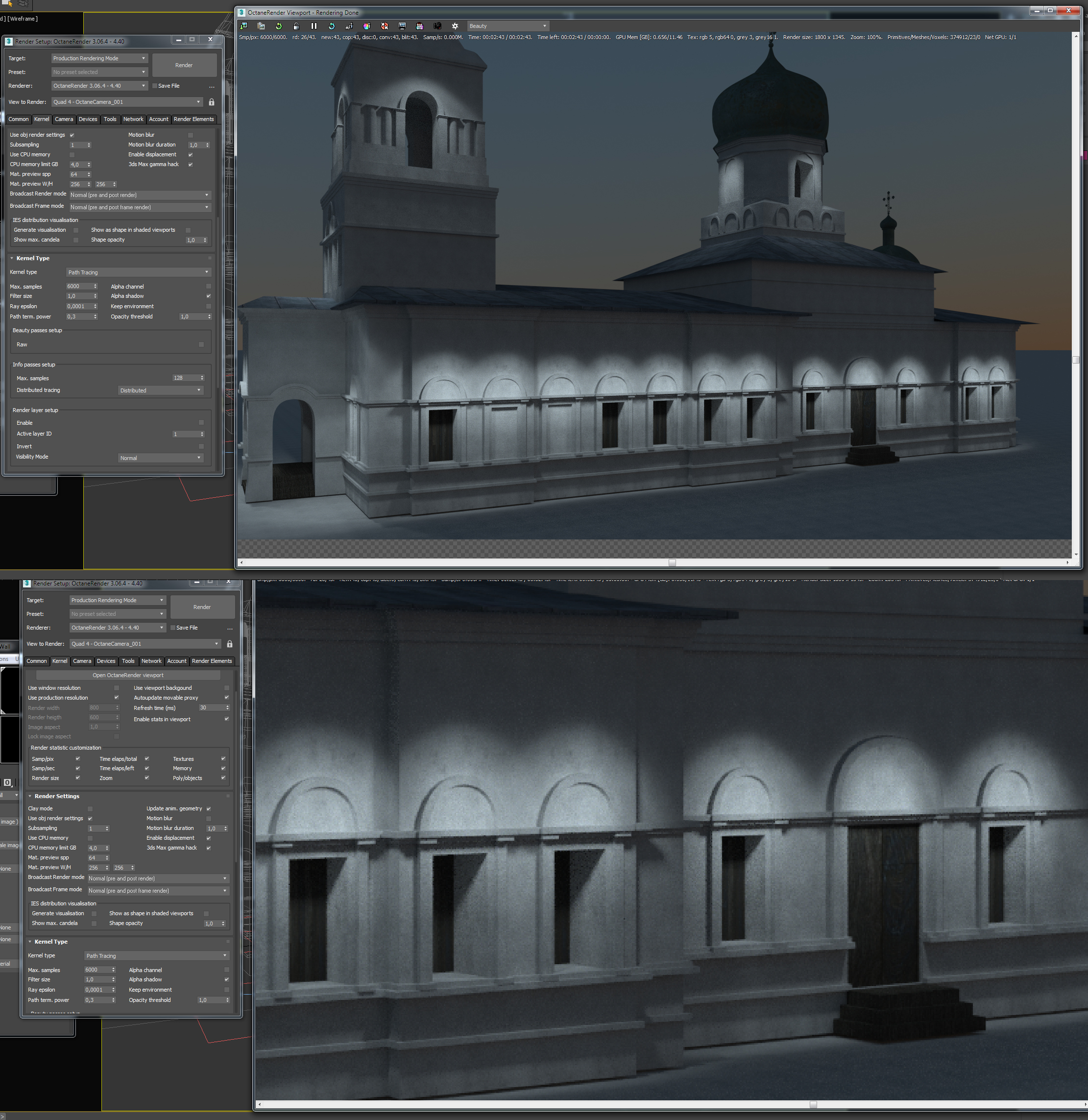This screenshot has width=1088, height=1120.
Task: Click the pause render icon
Action: (314, 26)
